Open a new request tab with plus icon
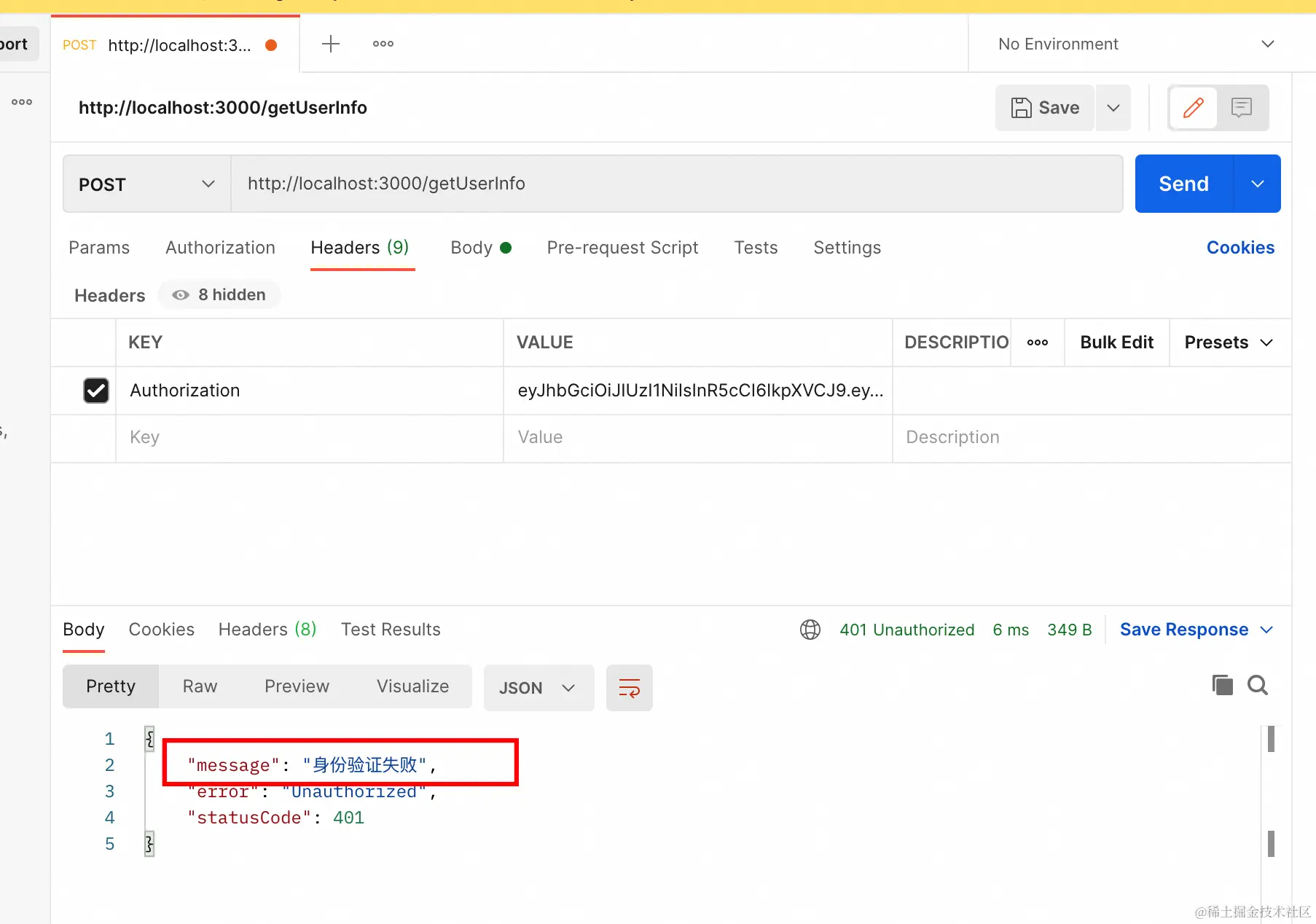The image size is (1316, 924). tap(331, 44)
